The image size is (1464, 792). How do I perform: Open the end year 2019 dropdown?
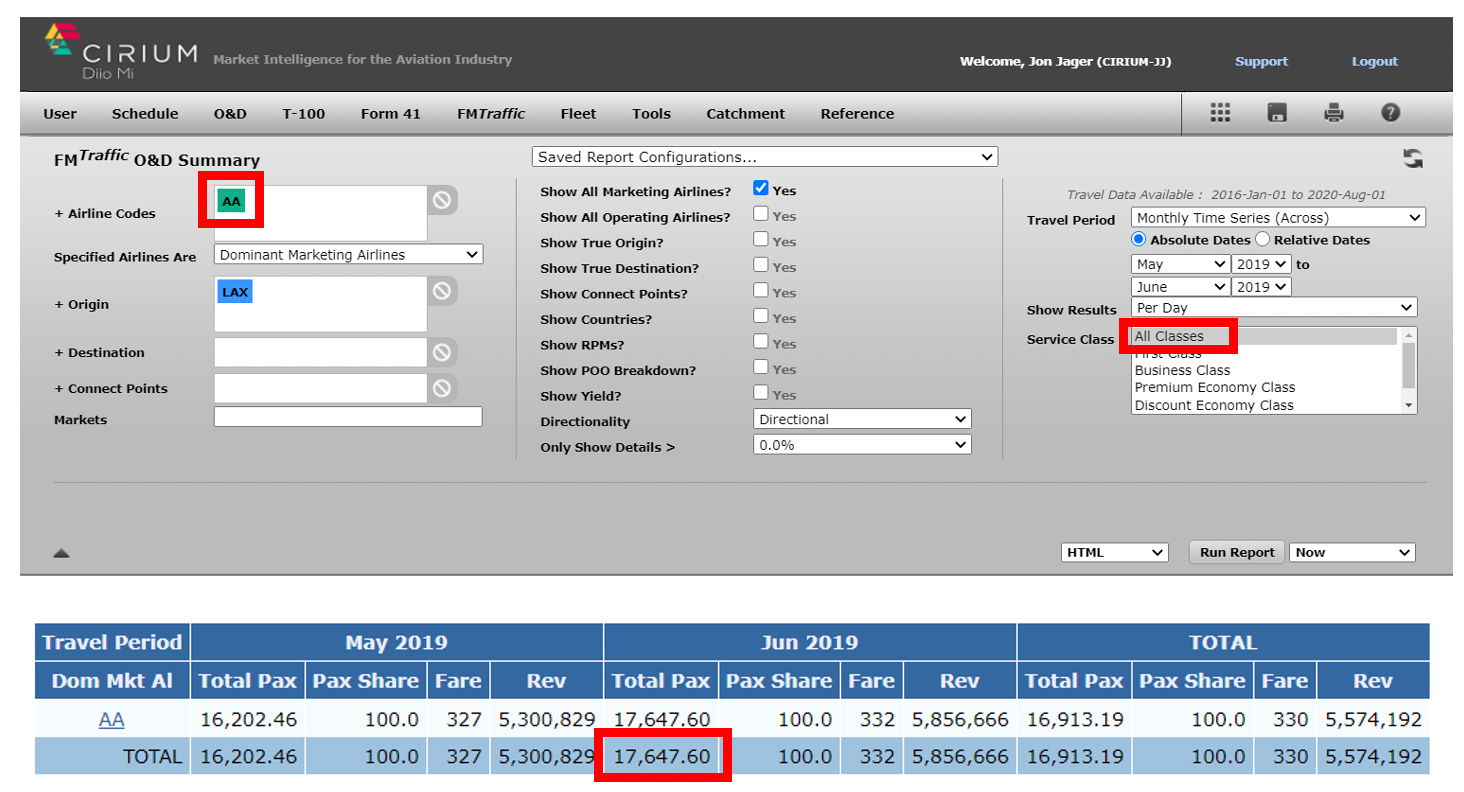[x=1262, y=287]
